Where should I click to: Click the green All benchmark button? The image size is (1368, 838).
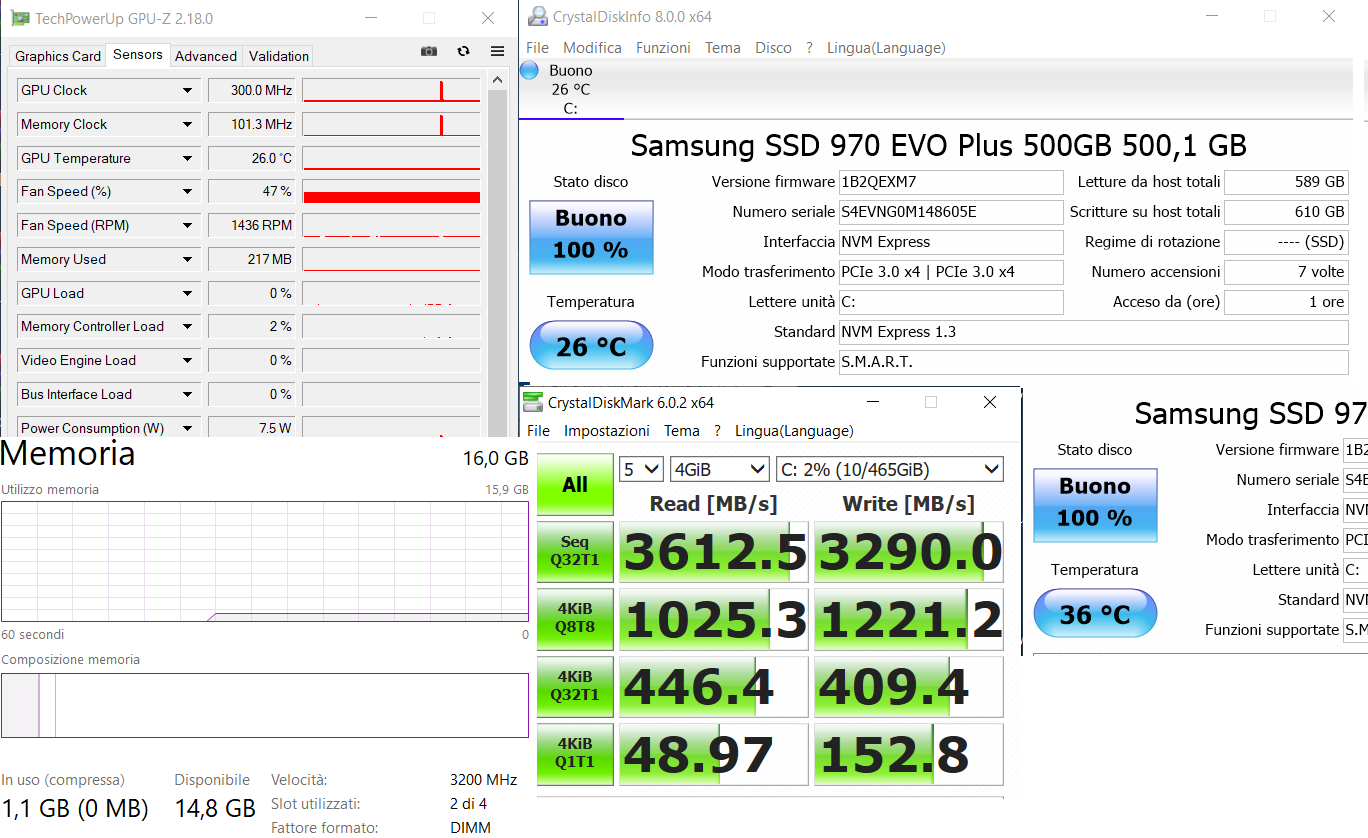coord(575,485)
